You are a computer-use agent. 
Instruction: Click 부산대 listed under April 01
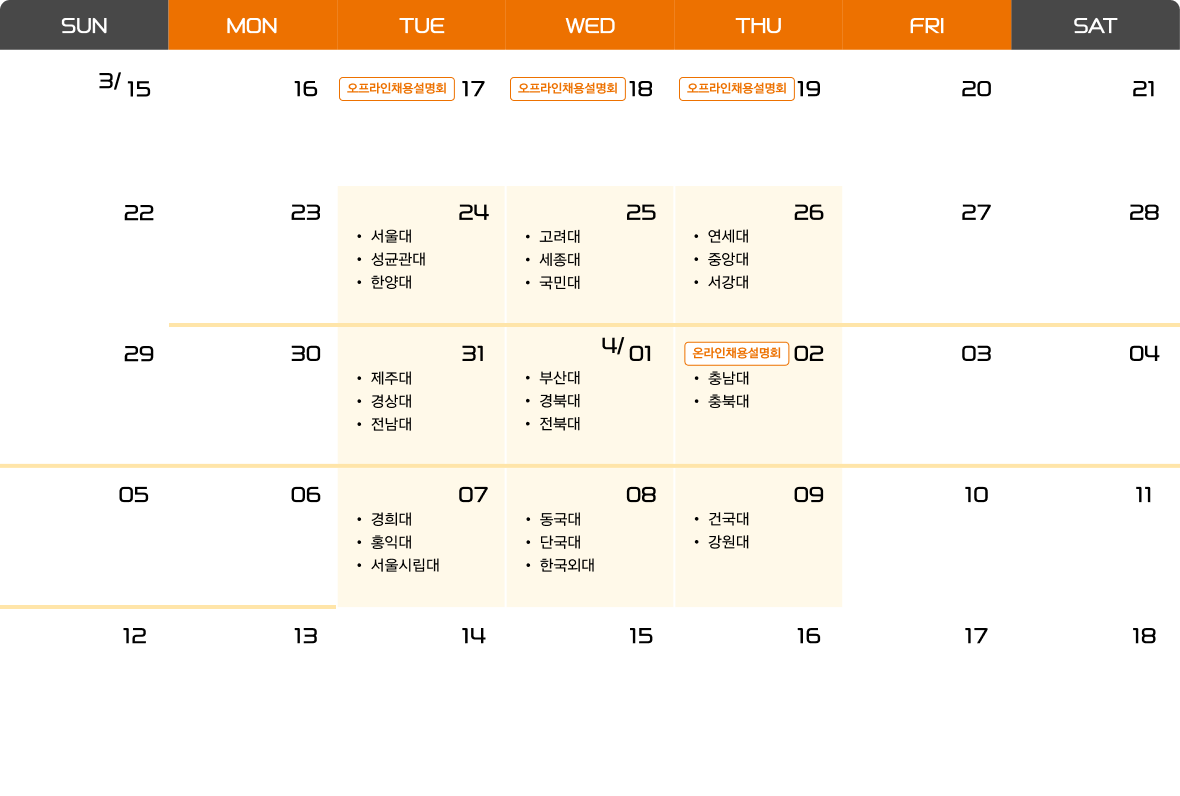[560, 378]
